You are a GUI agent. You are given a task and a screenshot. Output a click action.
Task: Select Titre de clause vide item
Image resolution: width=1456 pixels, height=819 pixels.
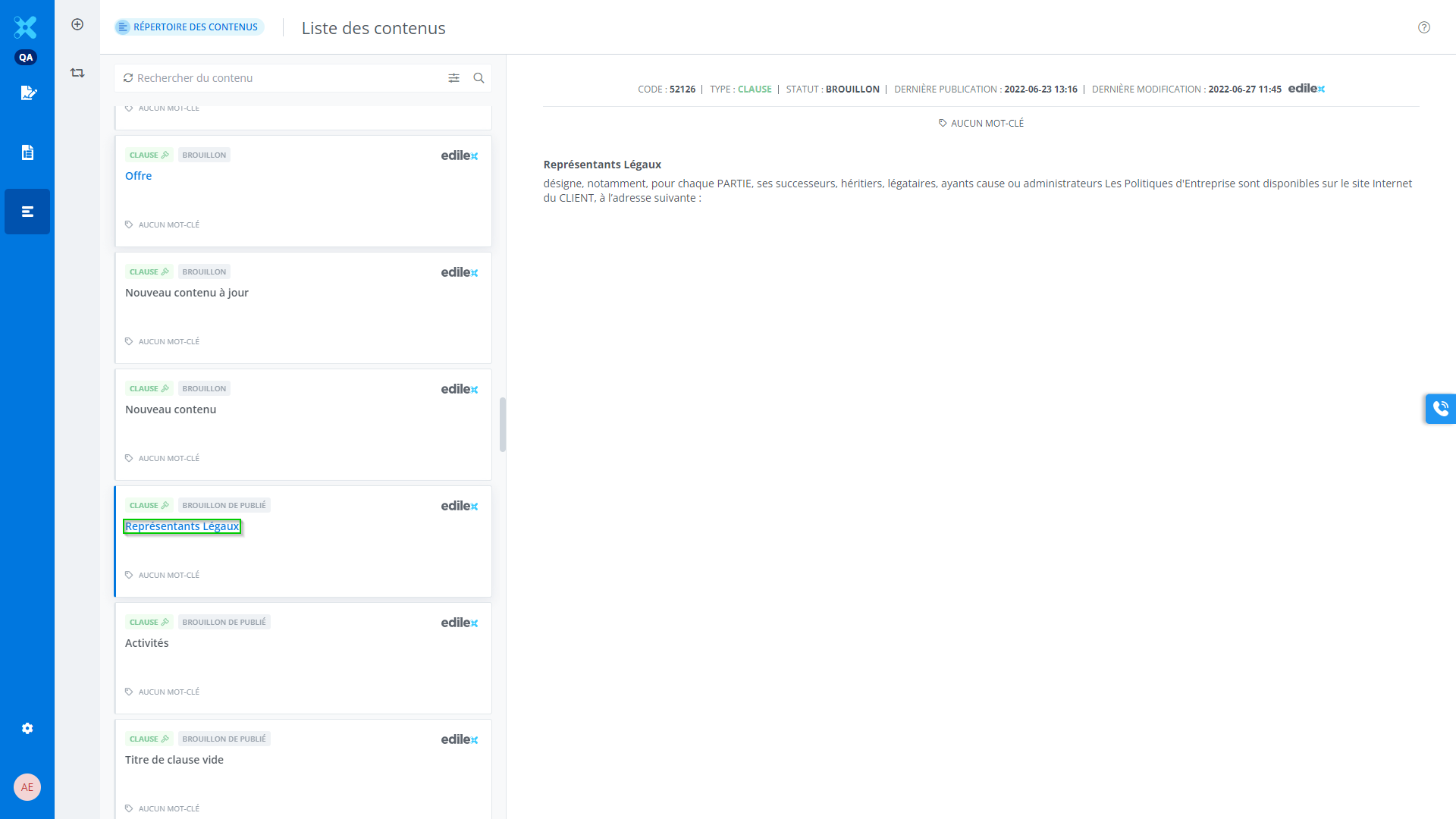[x=174, y=760]
